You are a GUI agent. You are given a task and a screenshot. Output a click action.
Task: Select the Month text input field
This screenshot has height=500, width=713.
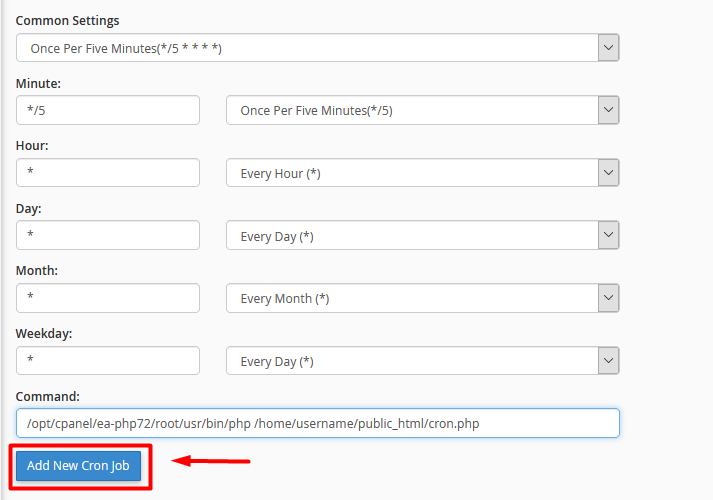point(108,298)
